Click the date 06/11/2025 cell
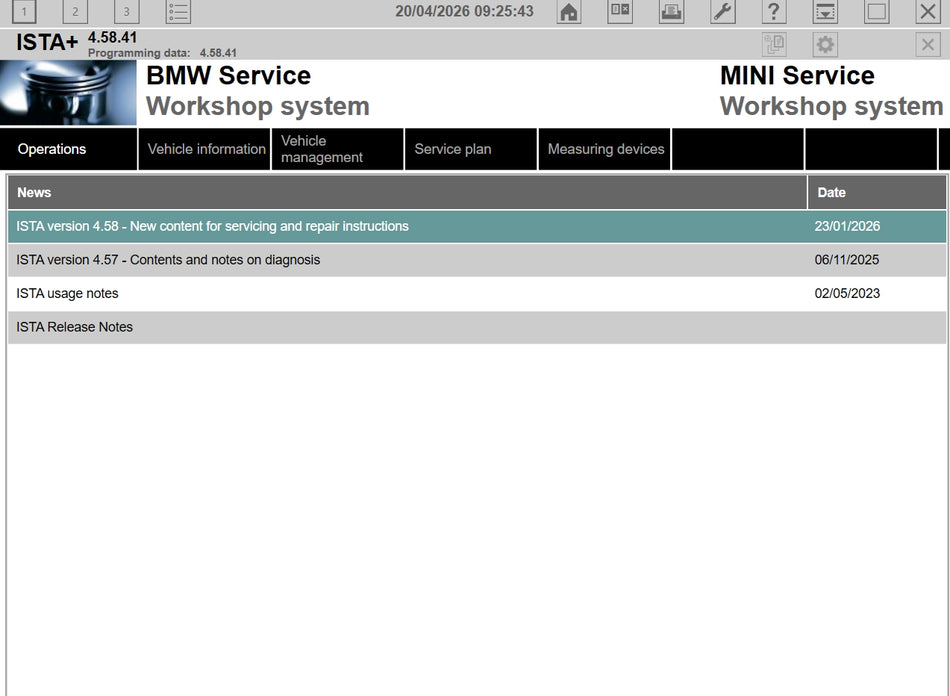The width and height of the screenshot is (950, 696). (846, 260)
